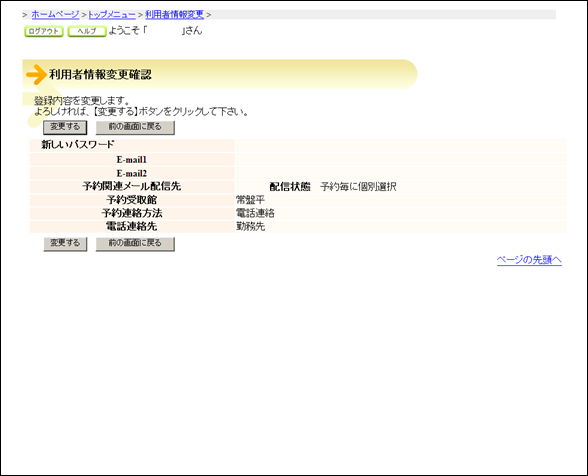The width and height of the screenshot is (588, 476).
Task: Jump to top via ページの先頭へ link
Action: [529, 260]
